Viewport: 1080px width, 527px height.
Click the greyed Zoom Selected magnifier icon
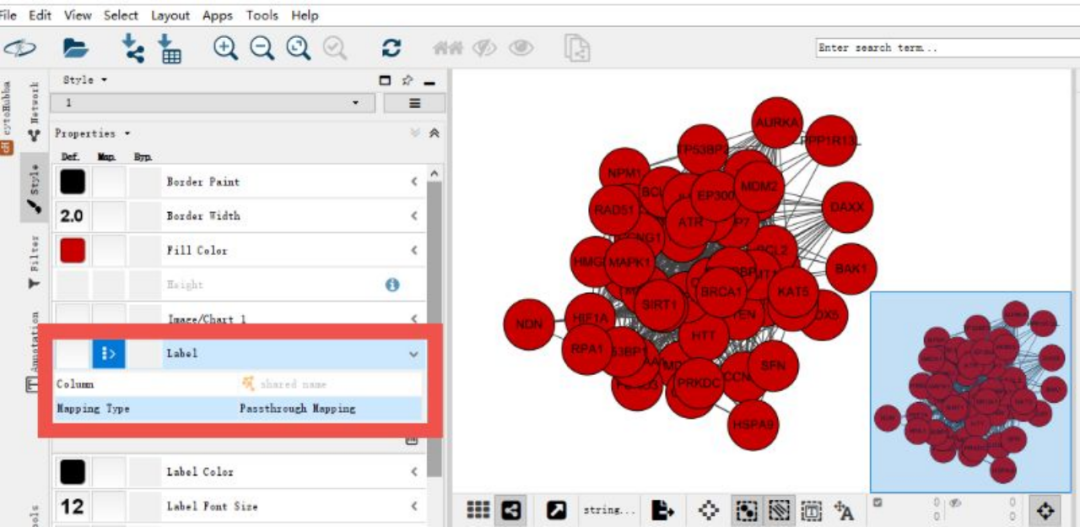click(x=335, y=48)
